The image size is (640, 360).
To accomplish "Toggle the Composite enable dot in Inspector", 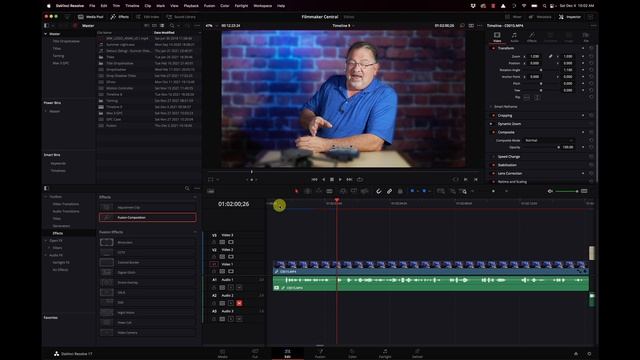I will 493,132.
